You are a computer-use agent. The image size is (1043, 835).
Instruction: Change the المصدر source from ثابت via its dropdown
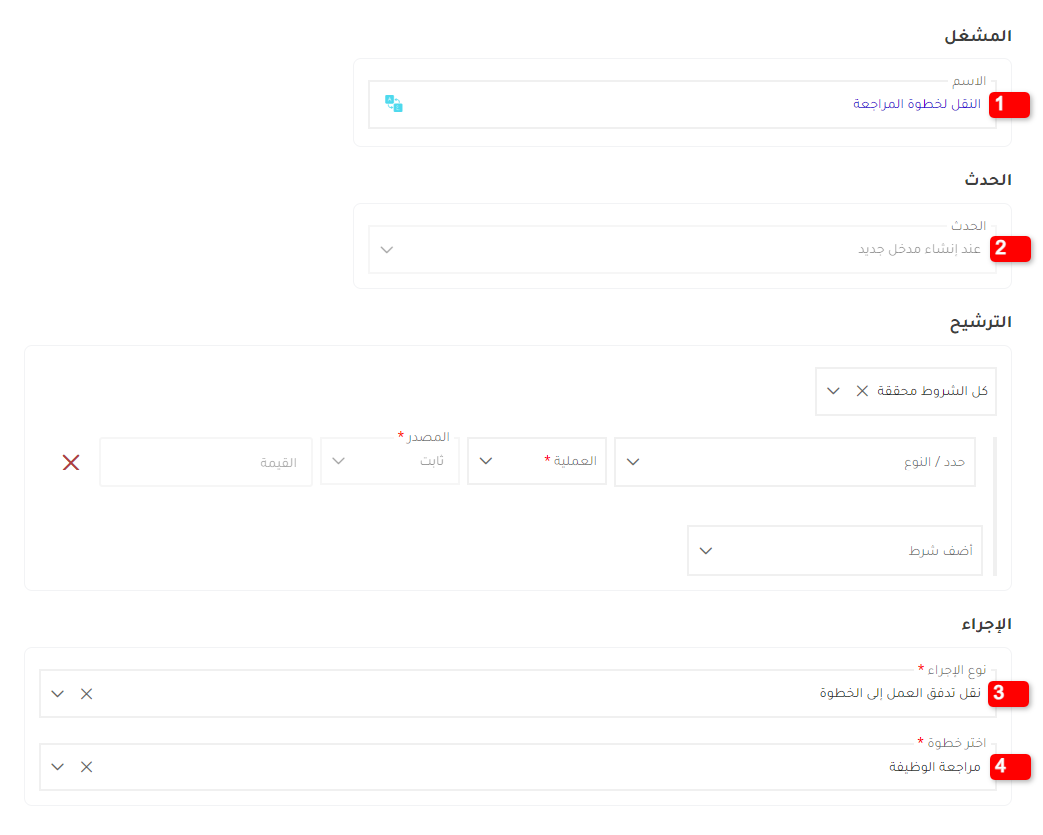coord(337,461)
